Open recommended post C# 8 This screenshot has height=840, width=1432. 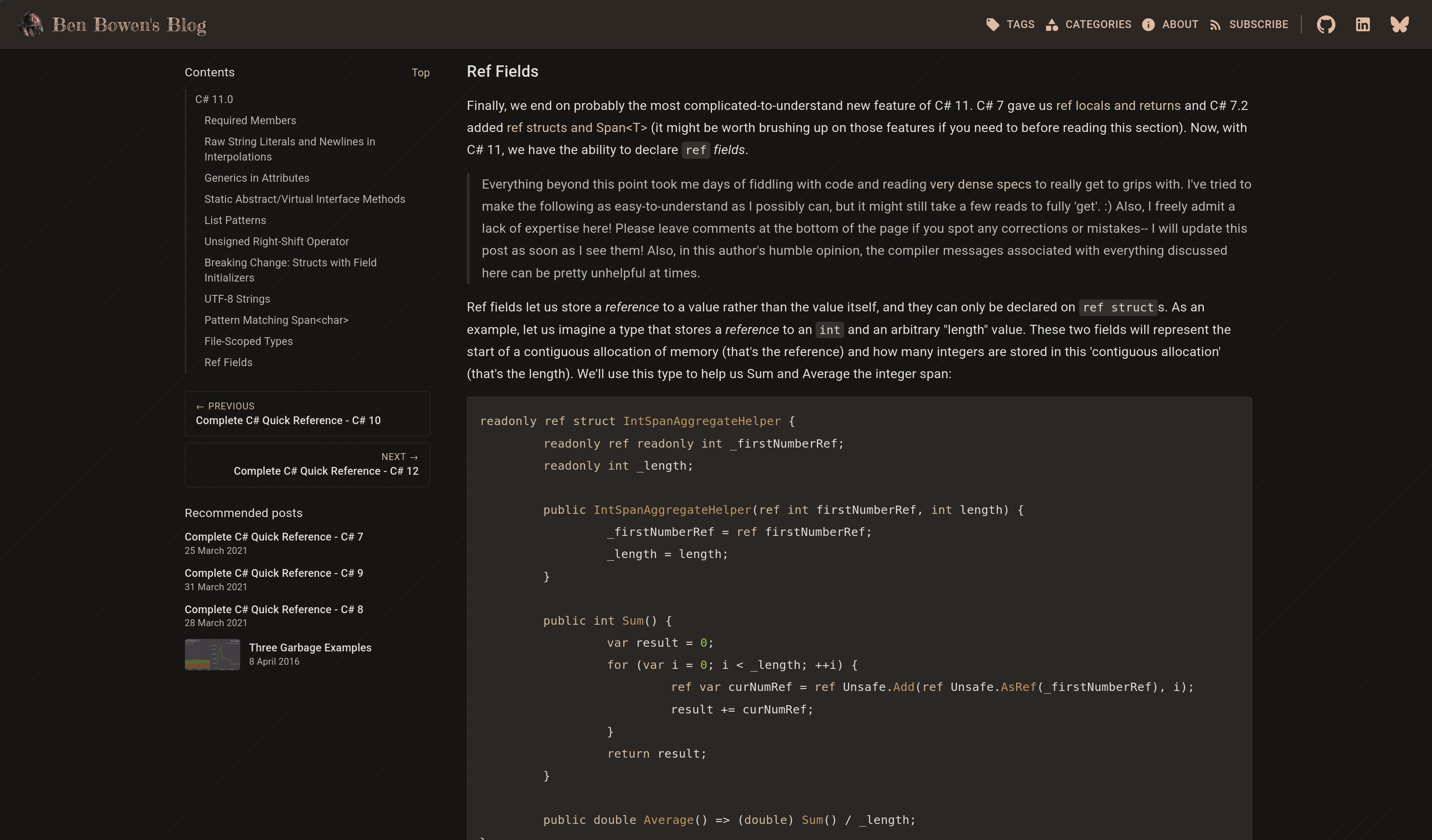click(274, 609)
